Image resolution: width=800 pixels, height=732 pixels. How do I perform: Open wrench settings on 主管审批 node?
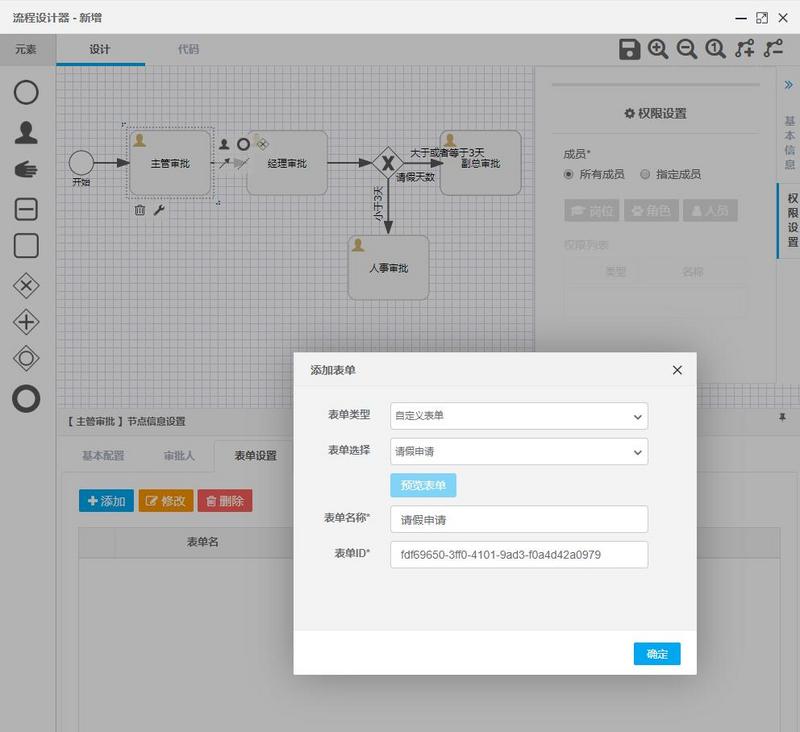[x=158, y=210]
